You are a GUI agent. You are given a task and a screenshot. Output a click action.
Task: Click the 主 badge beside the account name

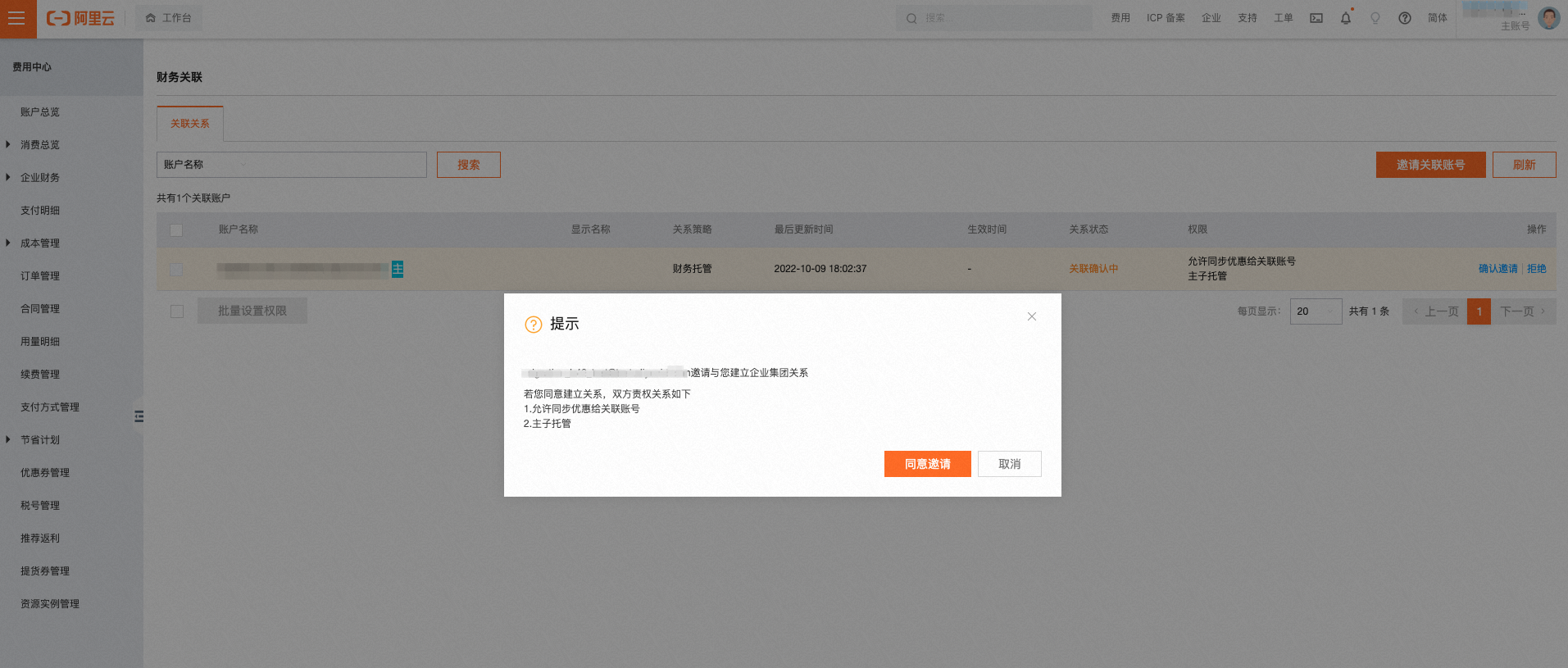coord(398,269)
